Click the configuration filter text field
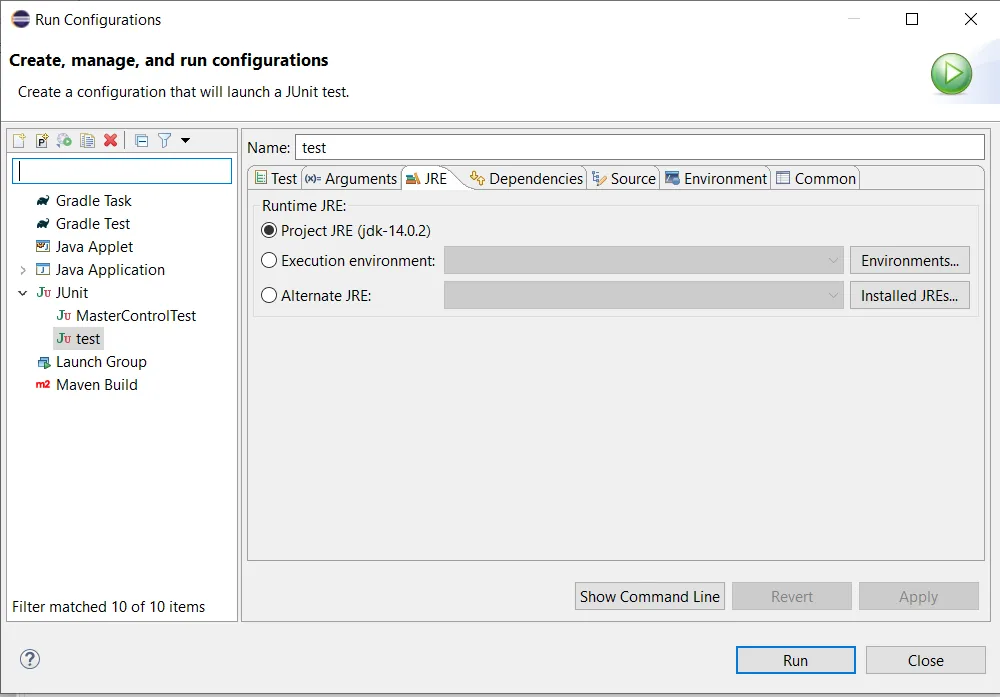Viewport: 1000px width, 697px height. coord(120,171)
